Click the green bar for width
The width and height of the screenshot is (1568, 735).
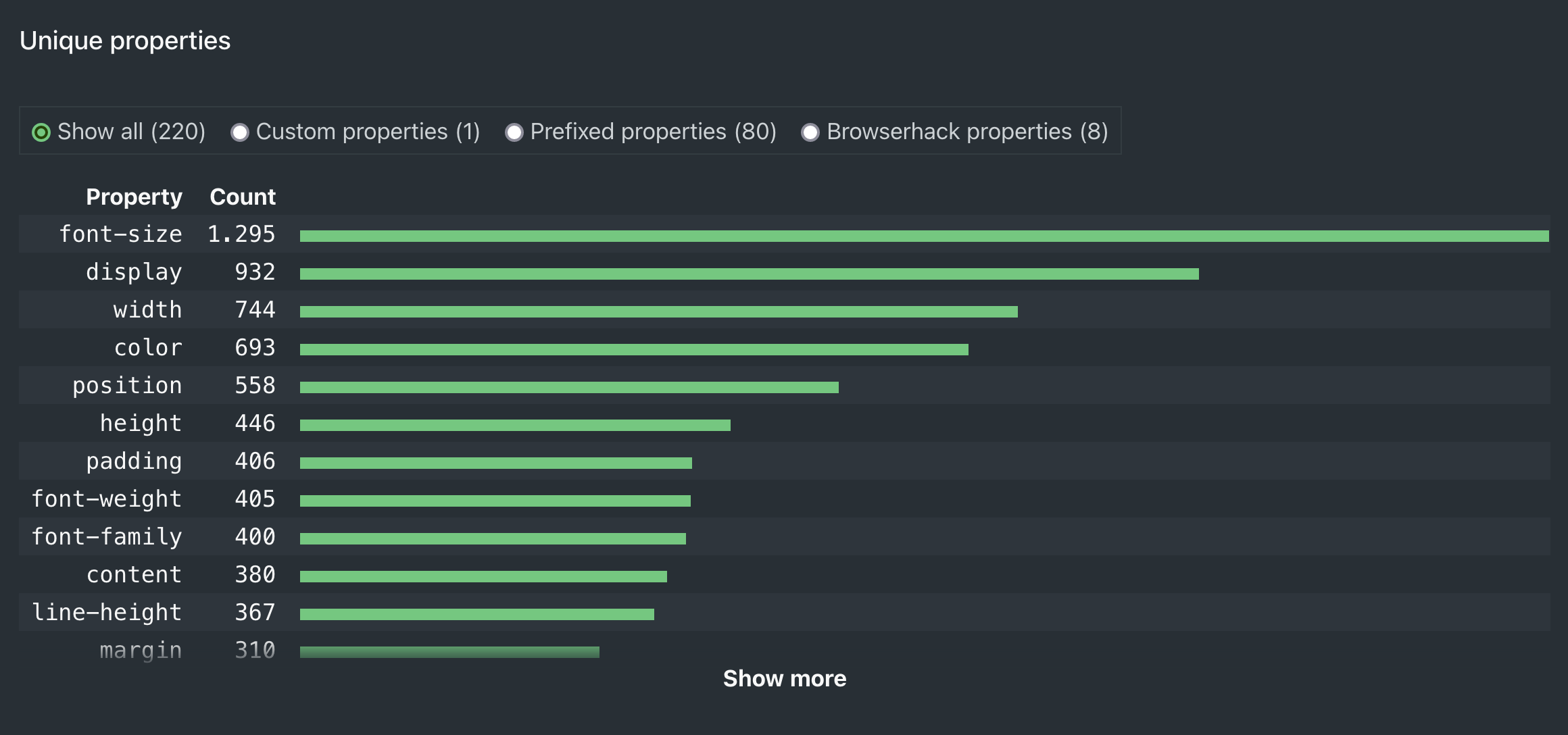point(658,311)
